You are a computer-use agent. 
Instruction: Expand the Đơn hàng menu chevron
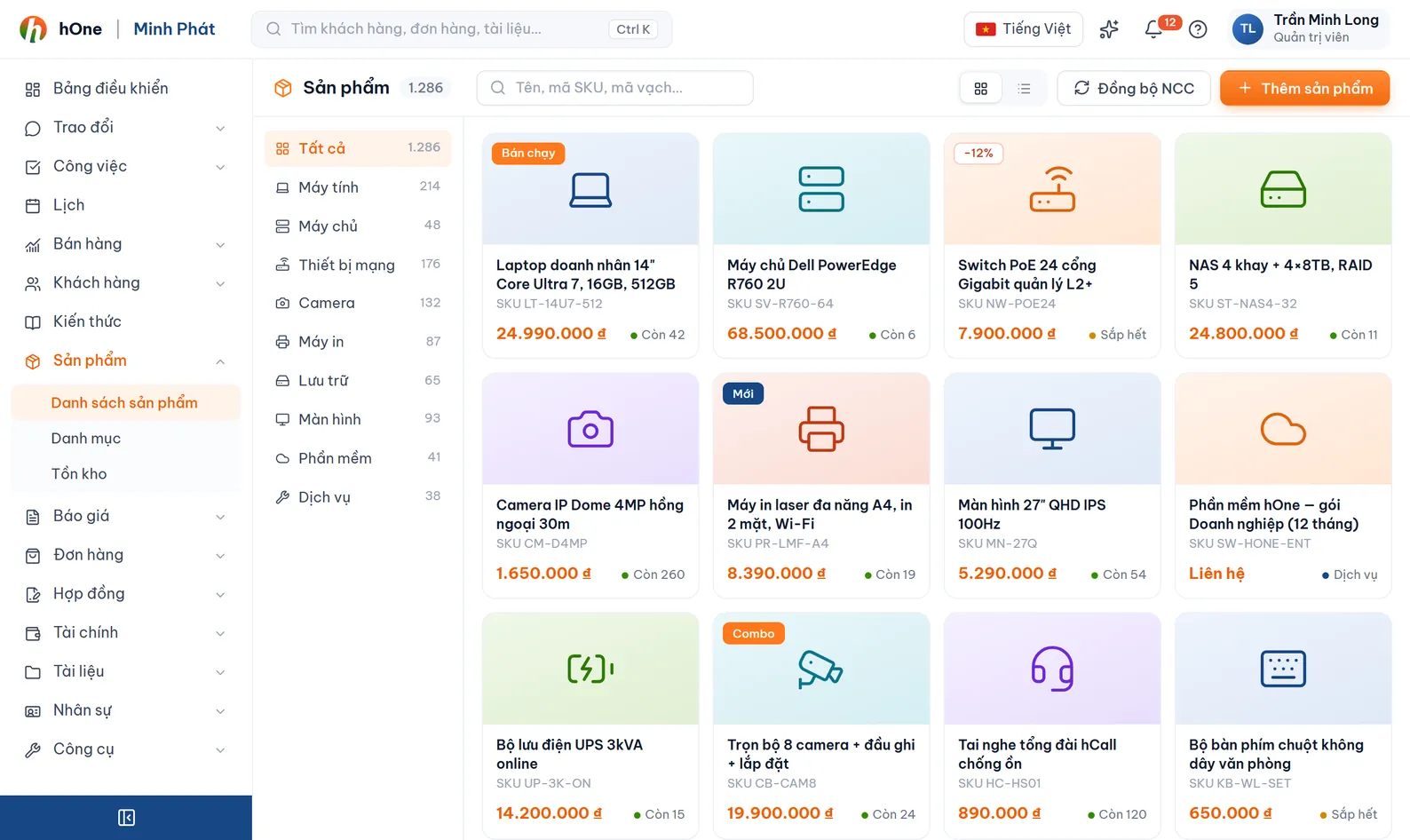(x=220, y=556)
